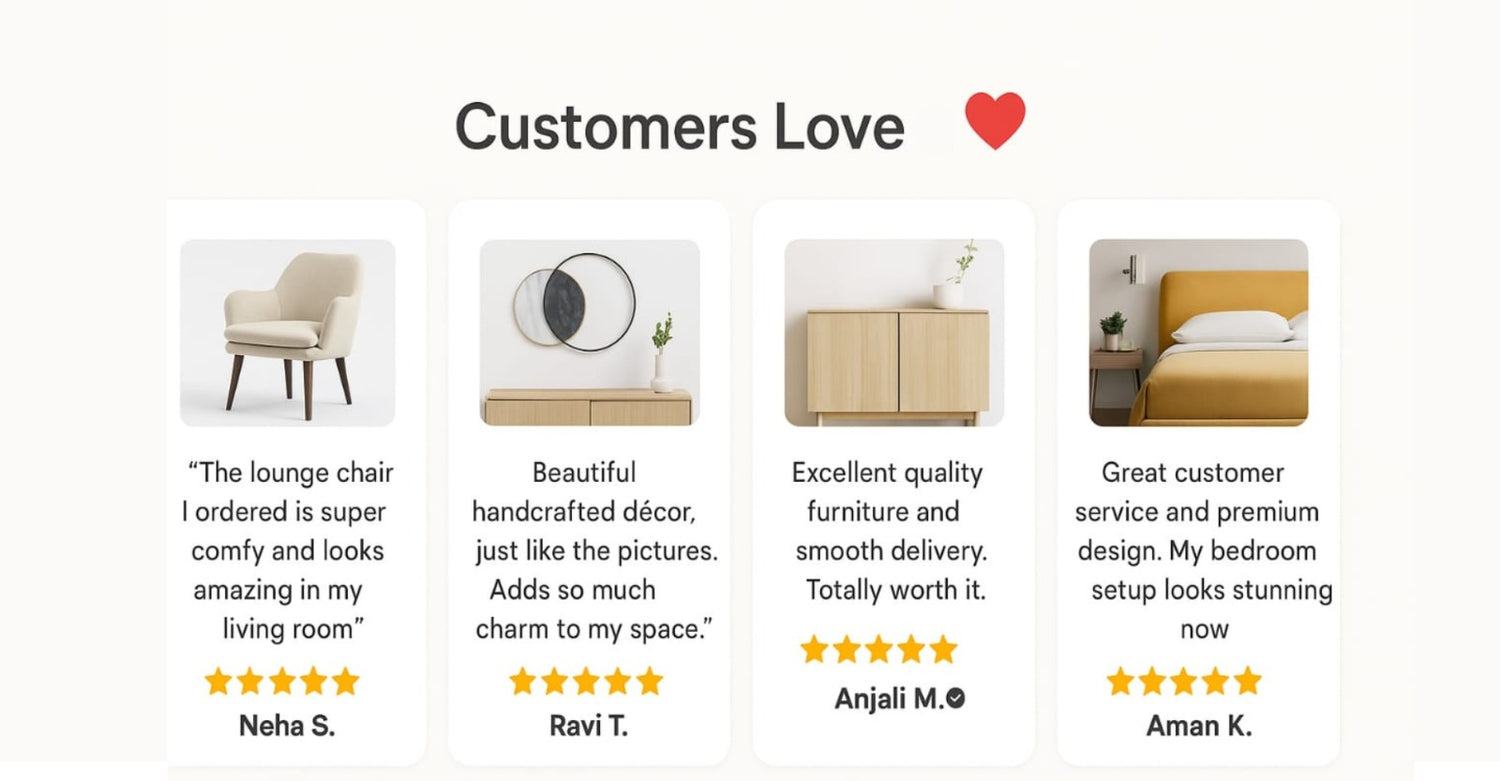This screenshot has width=1500, height=781.
Task: Click the handcrafted décor review text
Action: point(595,551)
